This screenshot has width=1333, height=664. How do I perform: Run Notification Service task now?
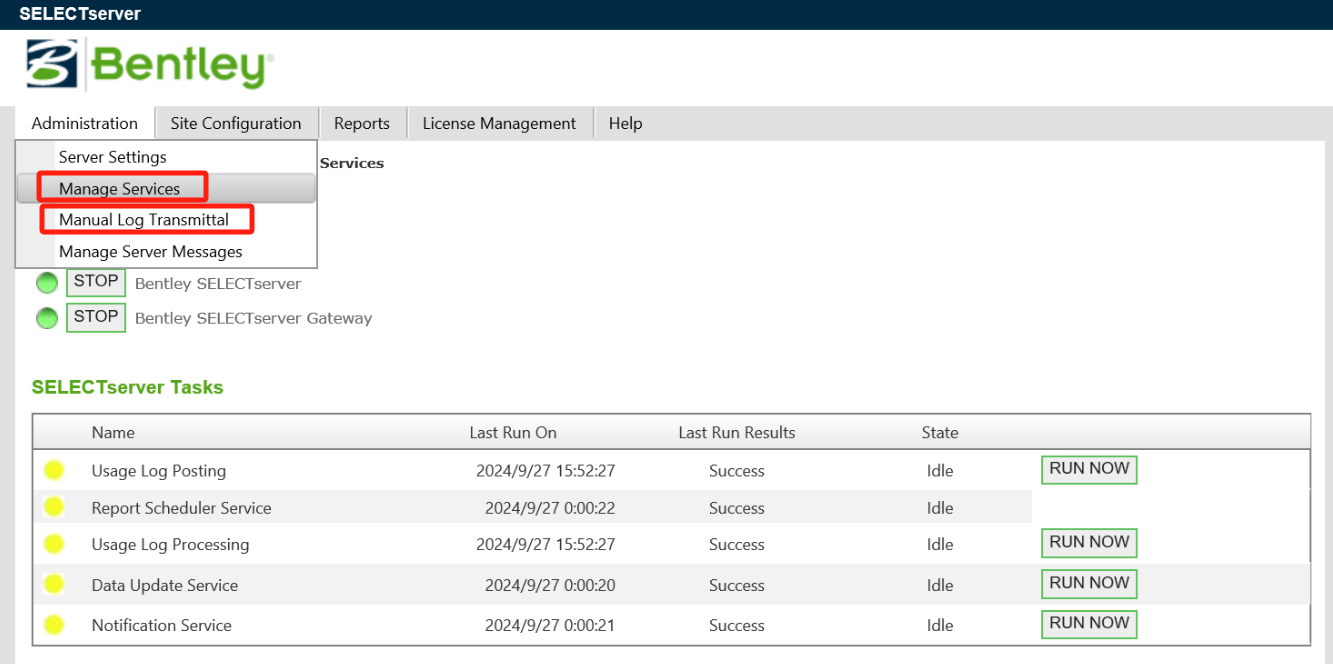1089,624
